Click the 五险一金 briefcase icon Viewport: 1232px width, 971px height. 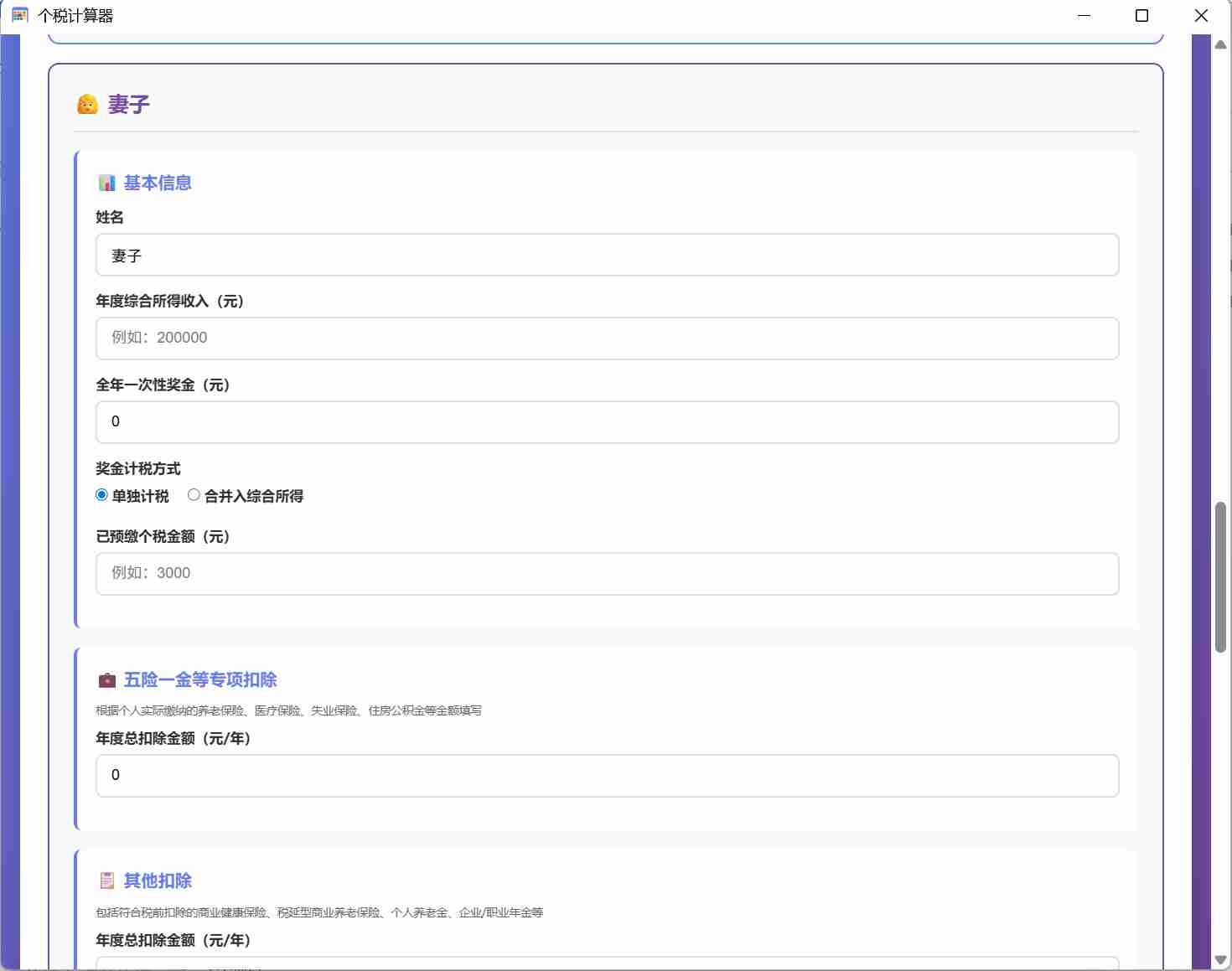[x=107, y=680]
